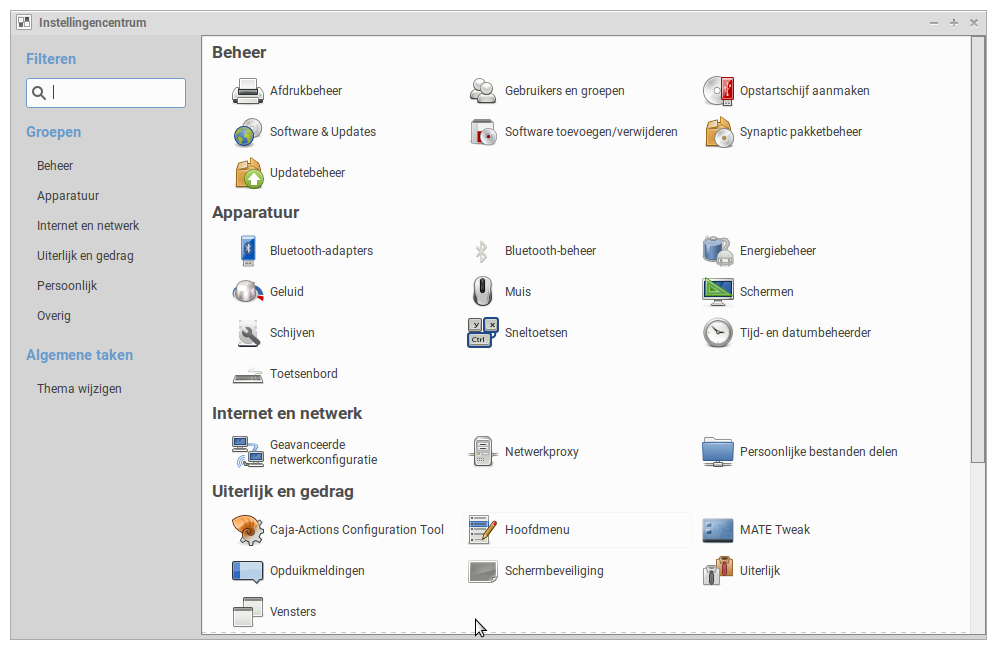The height and width of the screenshot is (650, 997).
Task: Open the Afdrukbeheer printer icon
Action: (247, 91)
